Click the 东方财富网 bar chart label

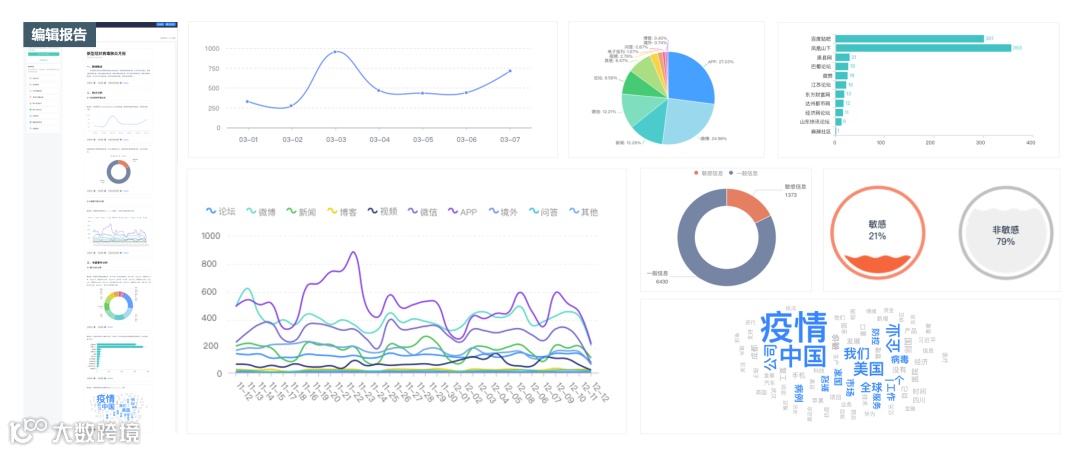(x=820, y=94)
